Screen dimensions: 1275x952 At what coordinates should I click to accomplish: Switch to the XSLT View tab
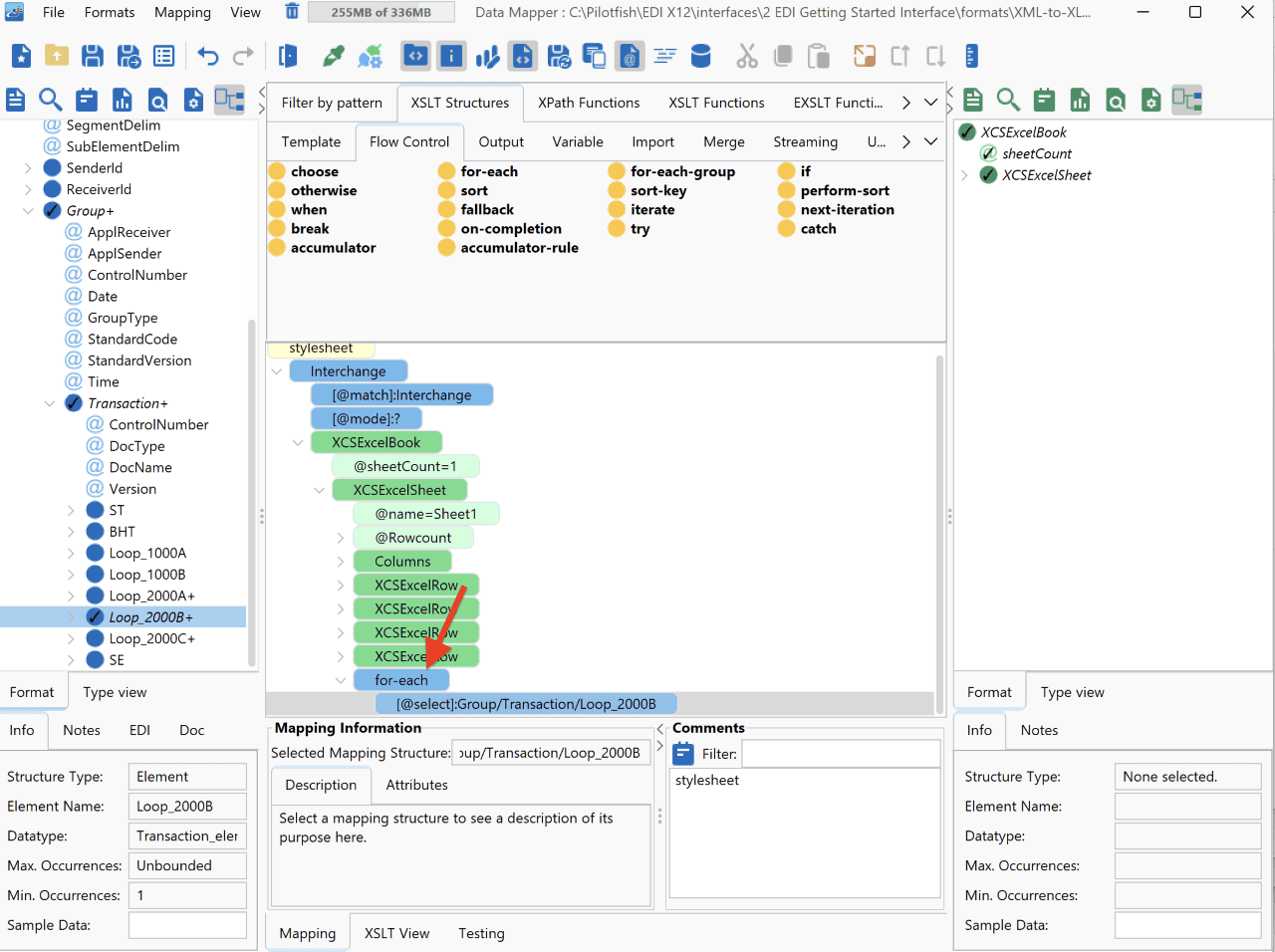pyautogui.click(x=396, y=933)
